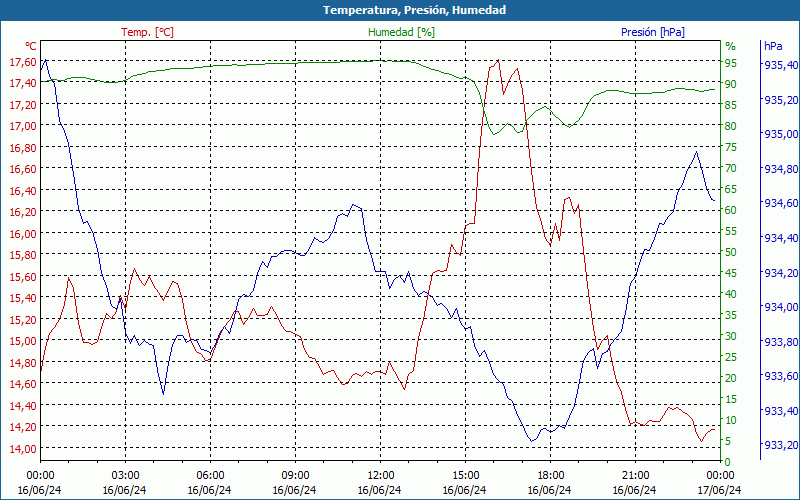Click pressure axis value 935,00
The width and height of the screenshot is (800, 500).
pyautogui.click(x=780, y=134)
